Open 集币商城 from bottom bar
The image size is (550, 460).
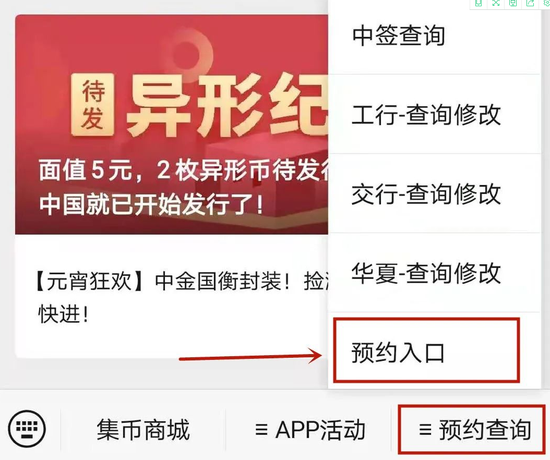pos(143,429)
